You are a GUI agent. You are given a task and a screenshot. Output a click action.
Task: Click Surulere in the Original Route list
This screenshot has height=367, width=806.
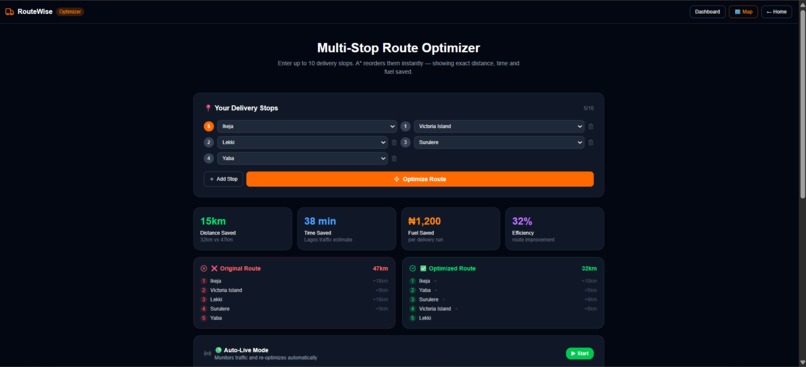220,309
